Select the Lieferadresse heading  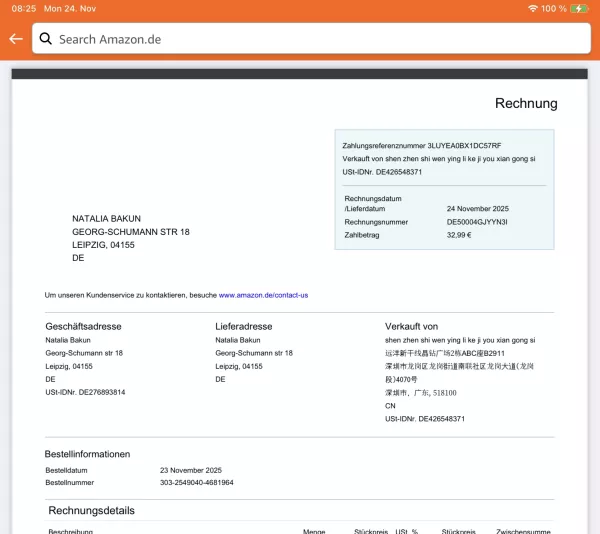tap(244, 326)
